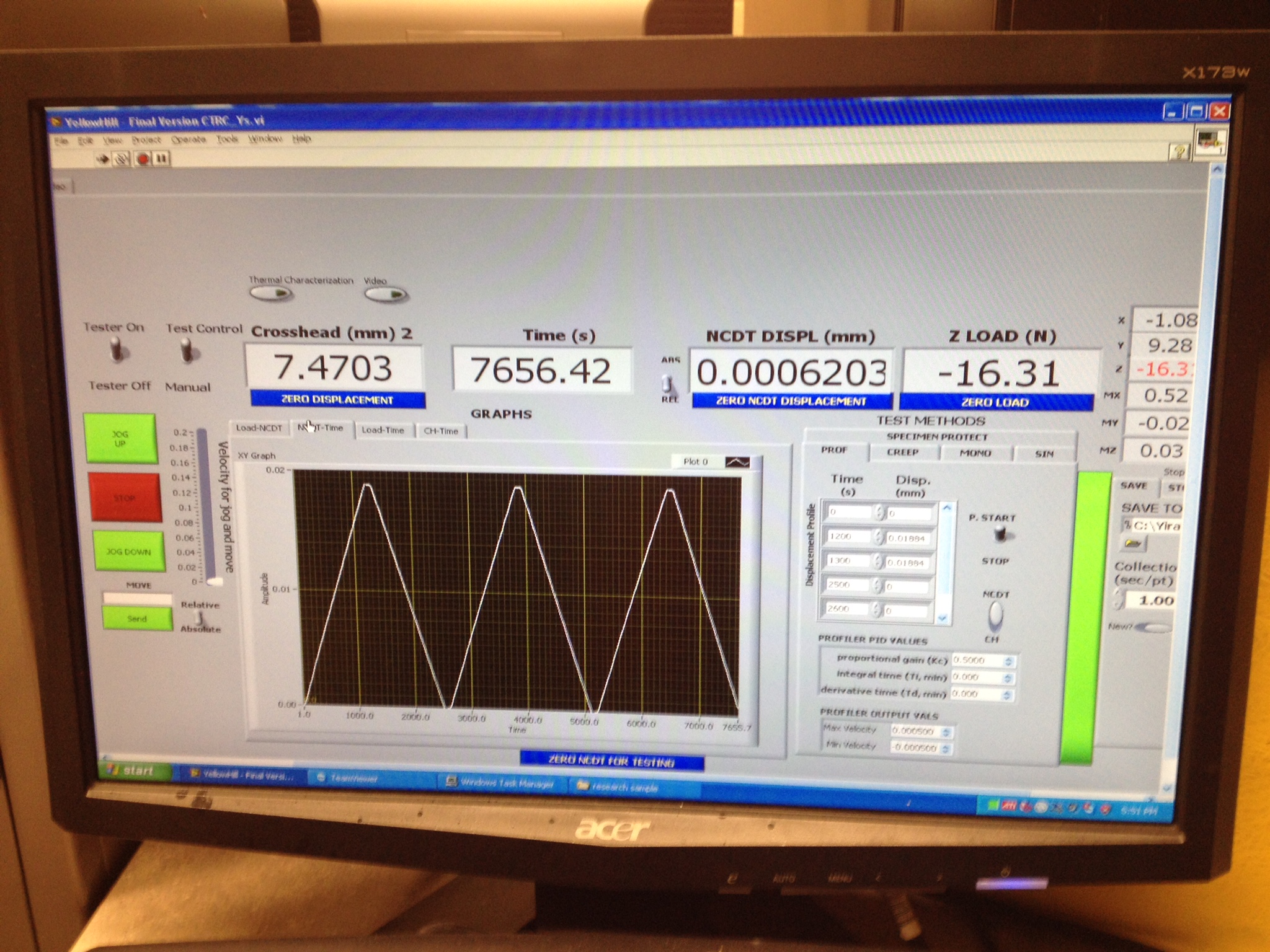The height and width of the screenshot is (952, 1270).
Task: Open the File menu
Action: 61,141
